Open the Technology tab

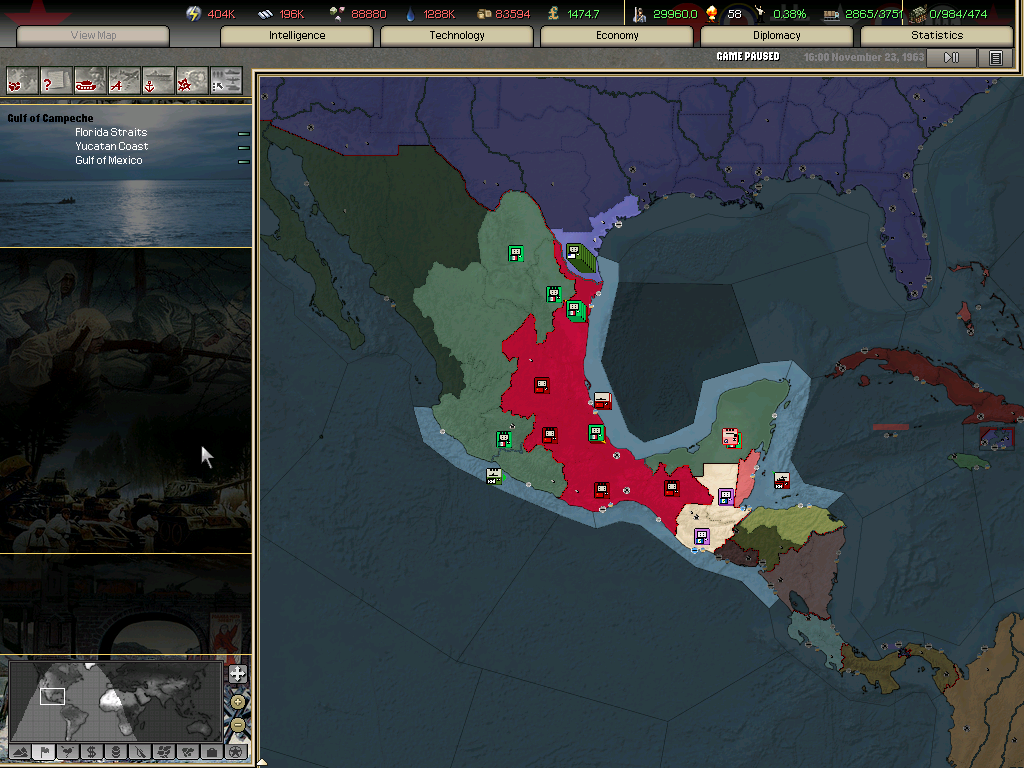tap(457, 36)
